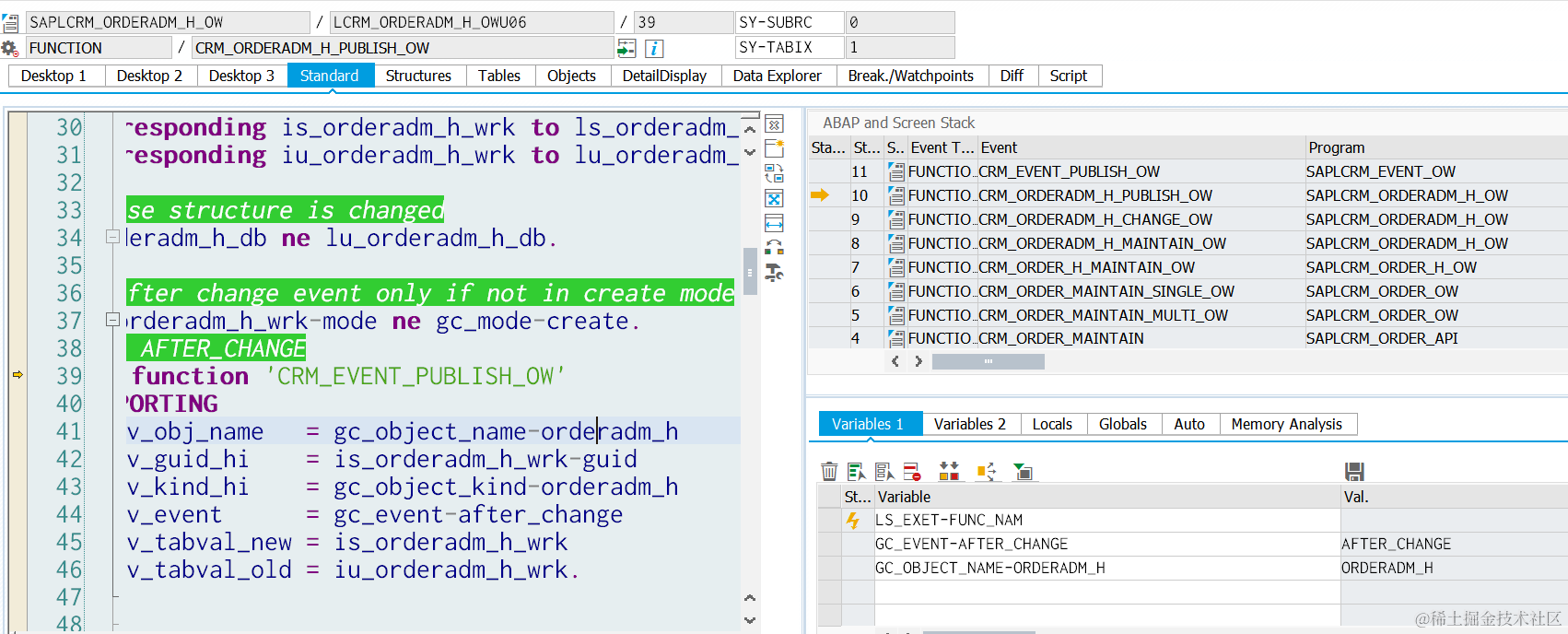
Task: Select the Variables 1 tab
Action: click(869, 424)
